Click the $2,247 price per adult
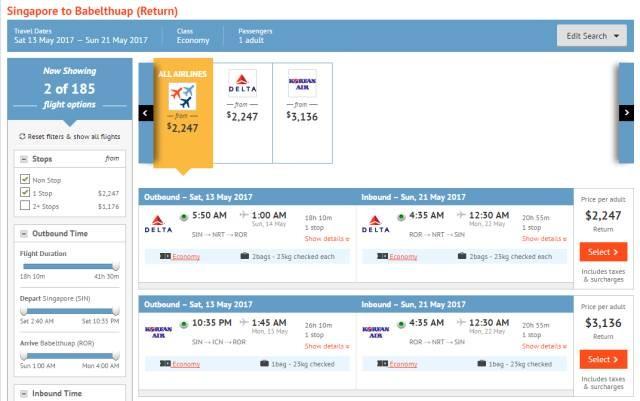This screenshot has height=401, width=640. (603, 216)
